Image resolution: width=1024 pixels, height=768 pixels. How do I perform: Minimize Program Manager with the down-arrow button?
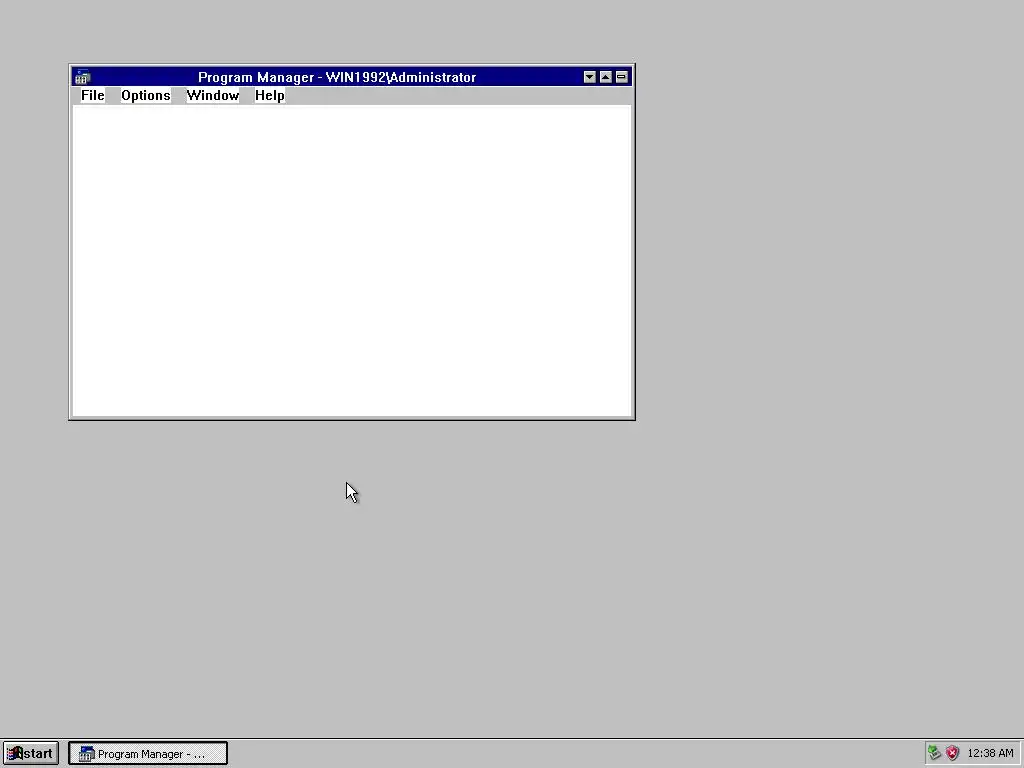click(x=590, y=77)
